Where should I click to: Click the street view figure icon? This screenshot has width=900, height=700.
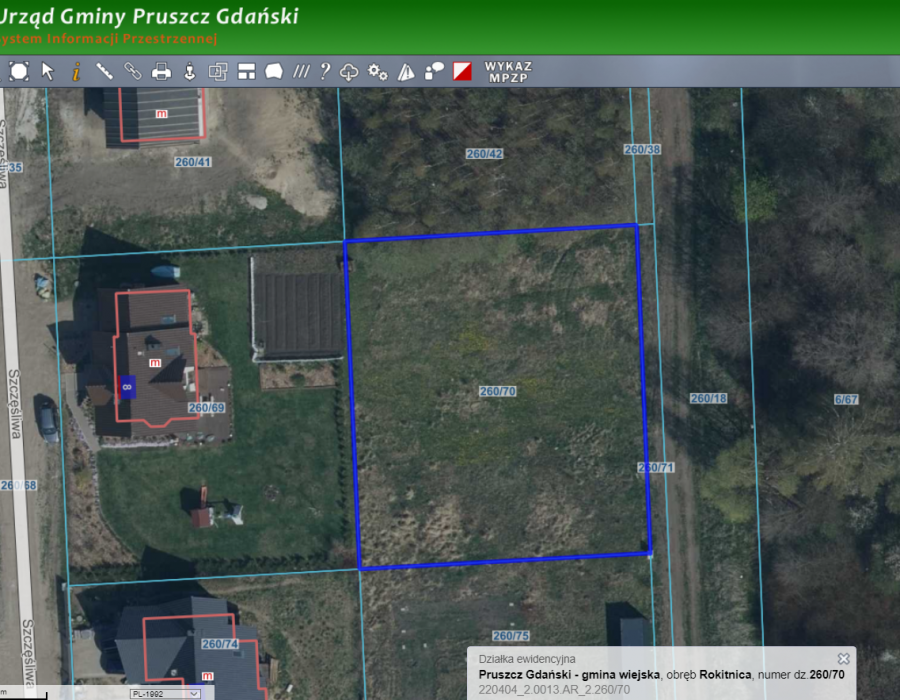click(x=189, y=71)
